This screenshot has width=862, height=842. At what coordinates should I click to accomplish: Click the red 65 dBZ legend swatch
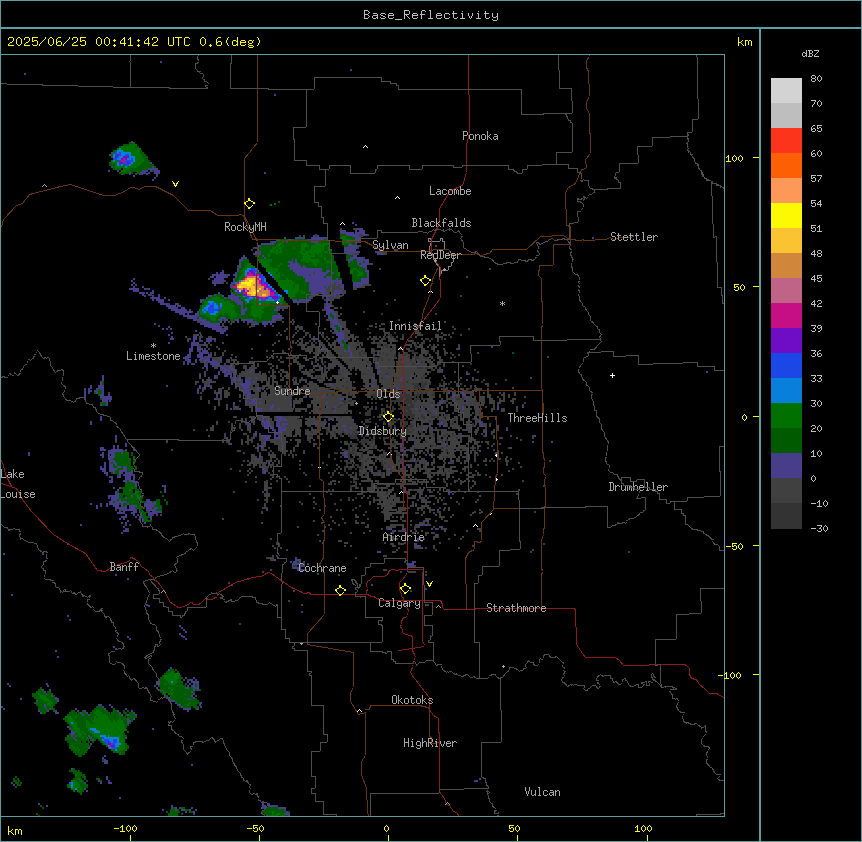(x=786, y=140)
